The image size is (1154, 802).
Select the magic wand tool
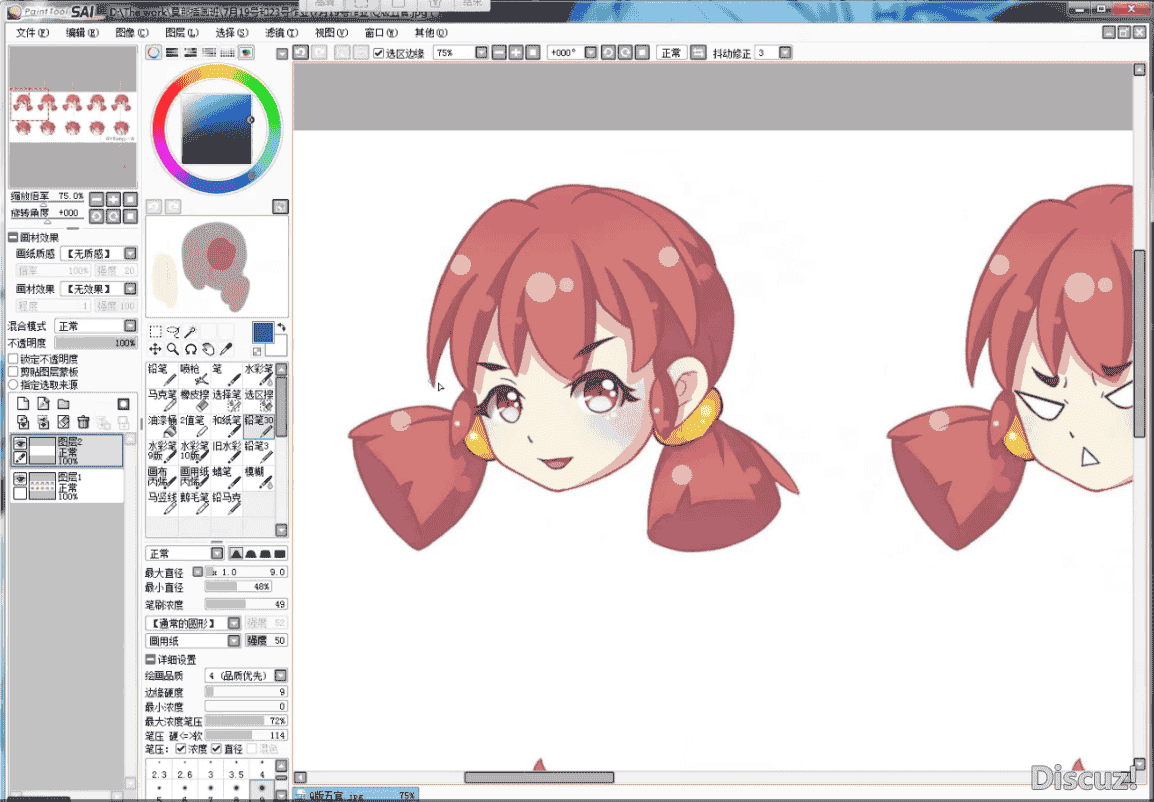pos(191,332)
